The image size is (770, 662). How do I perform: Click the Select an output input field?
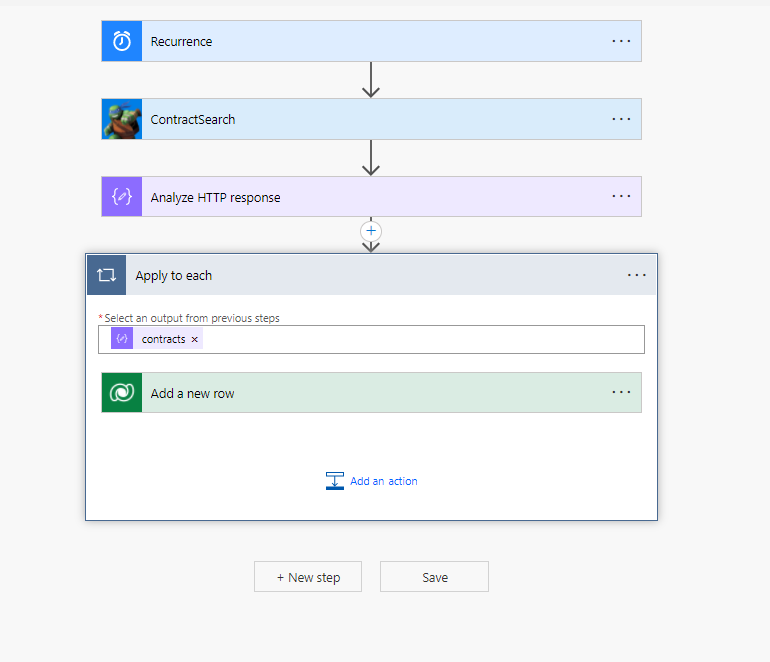tap(371, 339)
